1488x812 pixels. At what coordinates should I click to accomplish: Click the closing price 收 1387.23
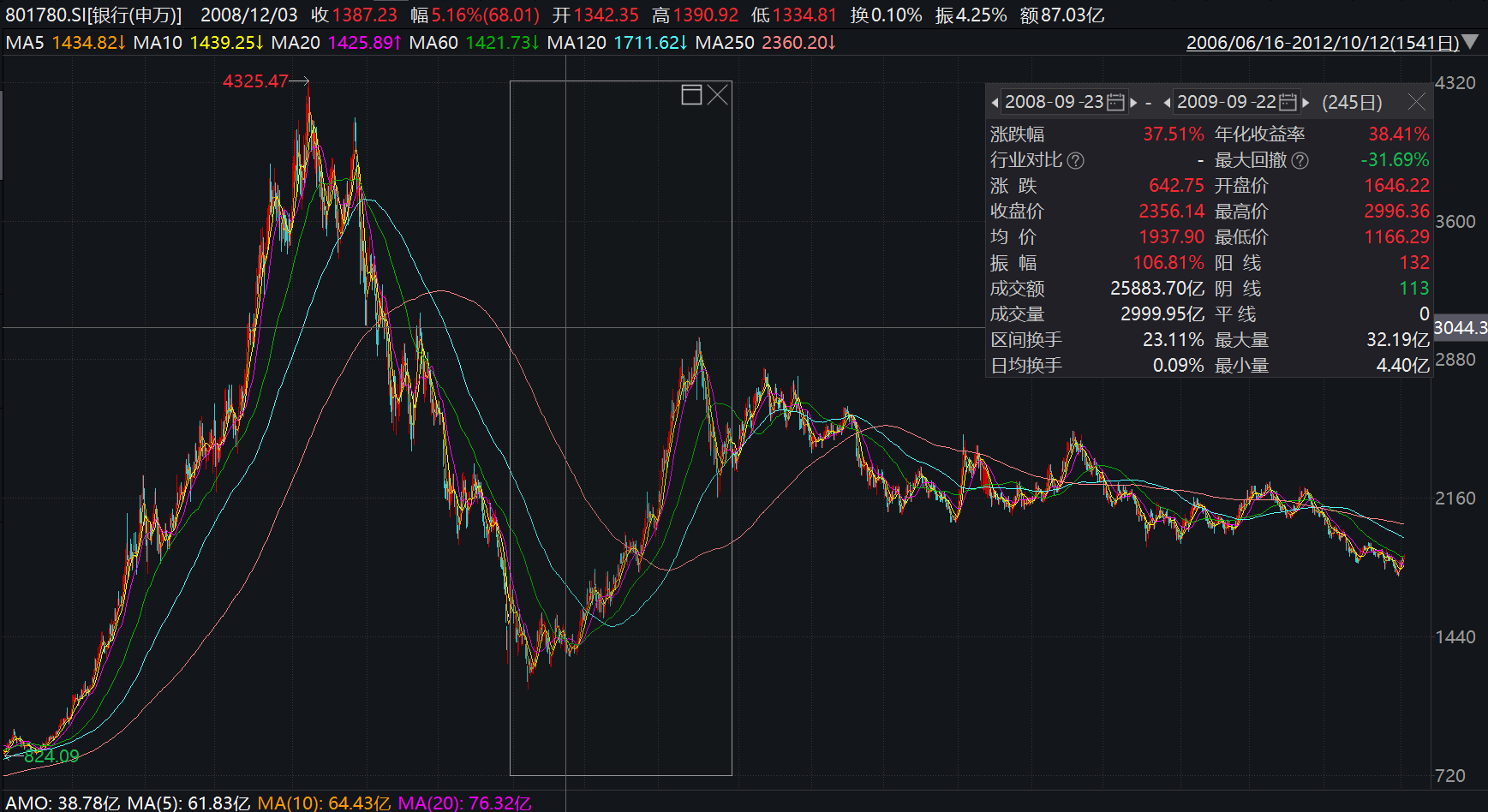pyautogui.click(x=354, y=15)
